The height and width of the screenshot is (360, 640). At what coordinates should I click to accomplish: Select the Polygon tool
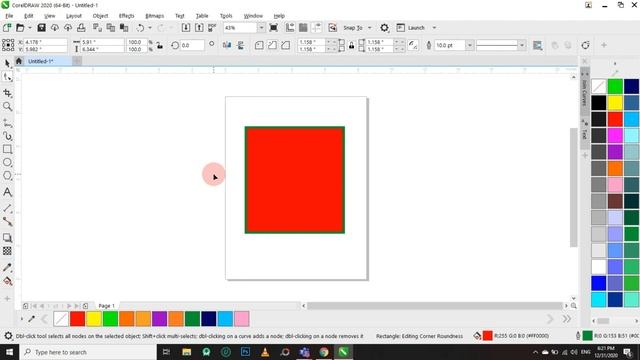click(7, 176)
